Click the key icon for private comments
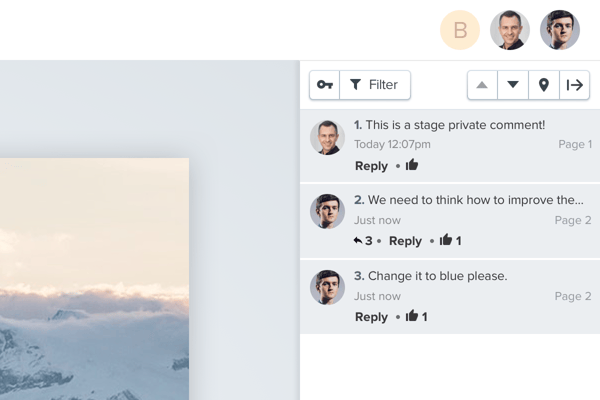600x400 pixels. point(325,85)
